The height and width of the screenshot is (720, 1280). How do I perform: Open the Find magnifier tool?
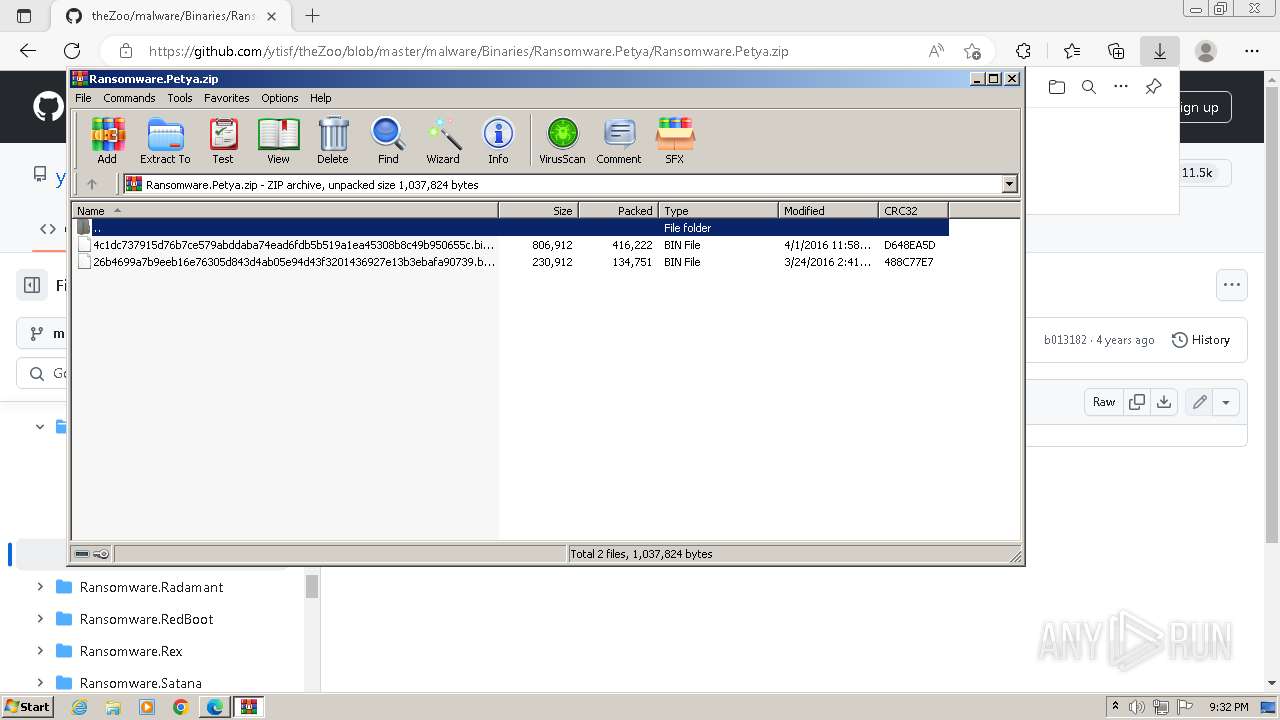[x=388, y=140]
